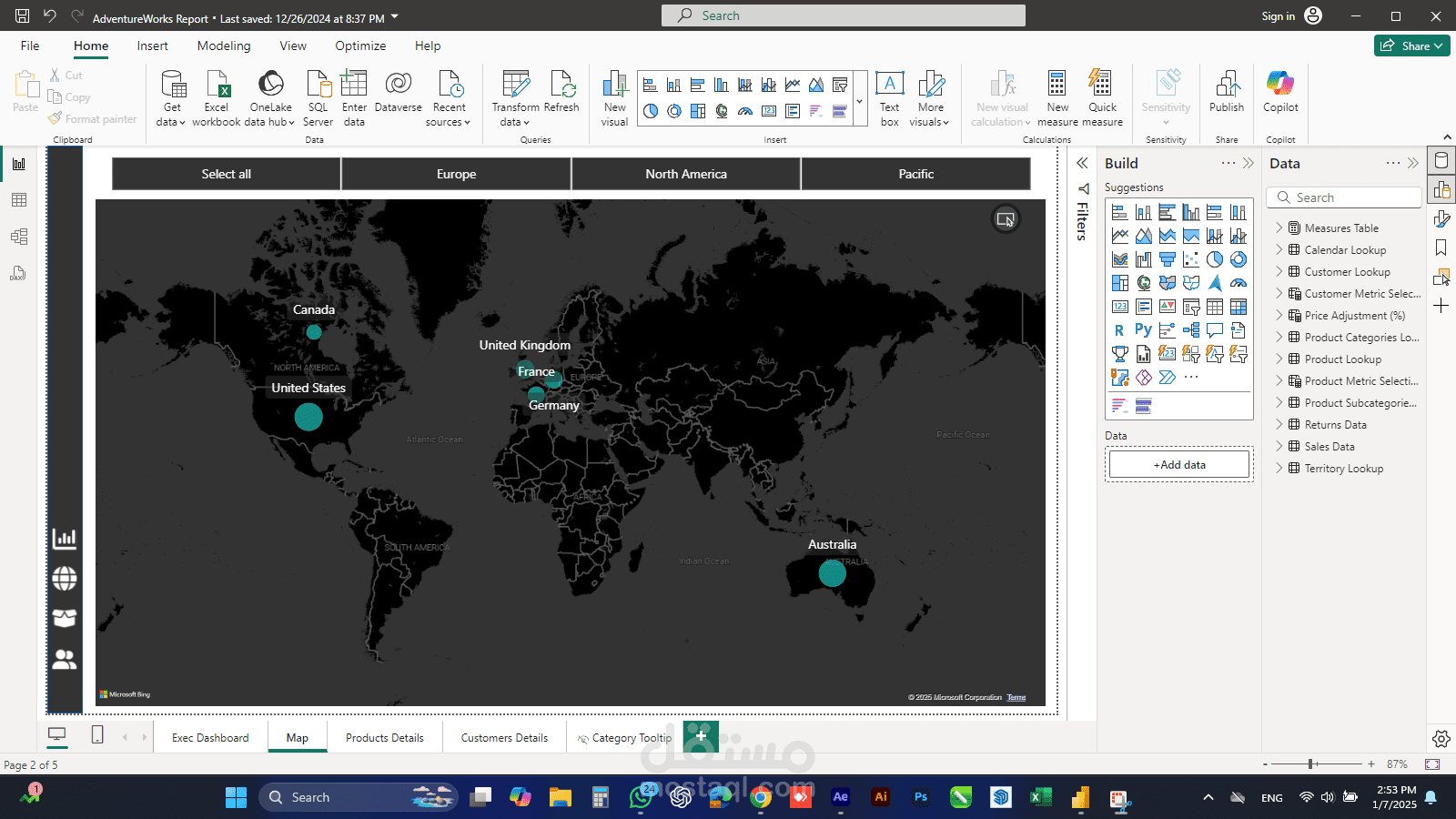
Task: Go to Exec Dashboard page tab
Action: coord(210,737)
